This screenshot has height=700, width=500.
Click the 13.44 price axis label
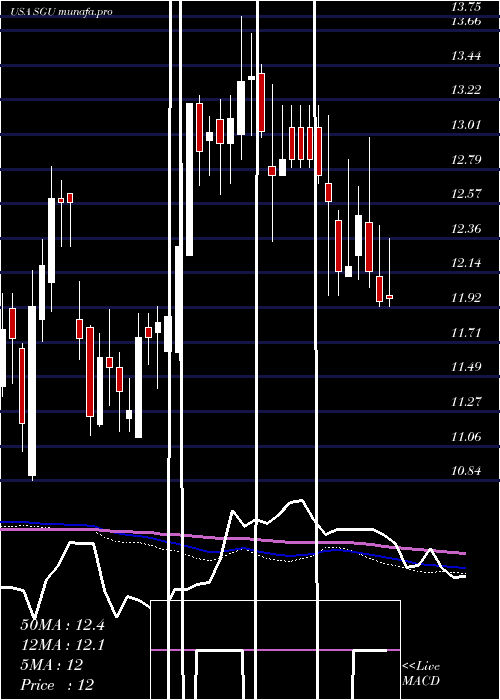466,56
